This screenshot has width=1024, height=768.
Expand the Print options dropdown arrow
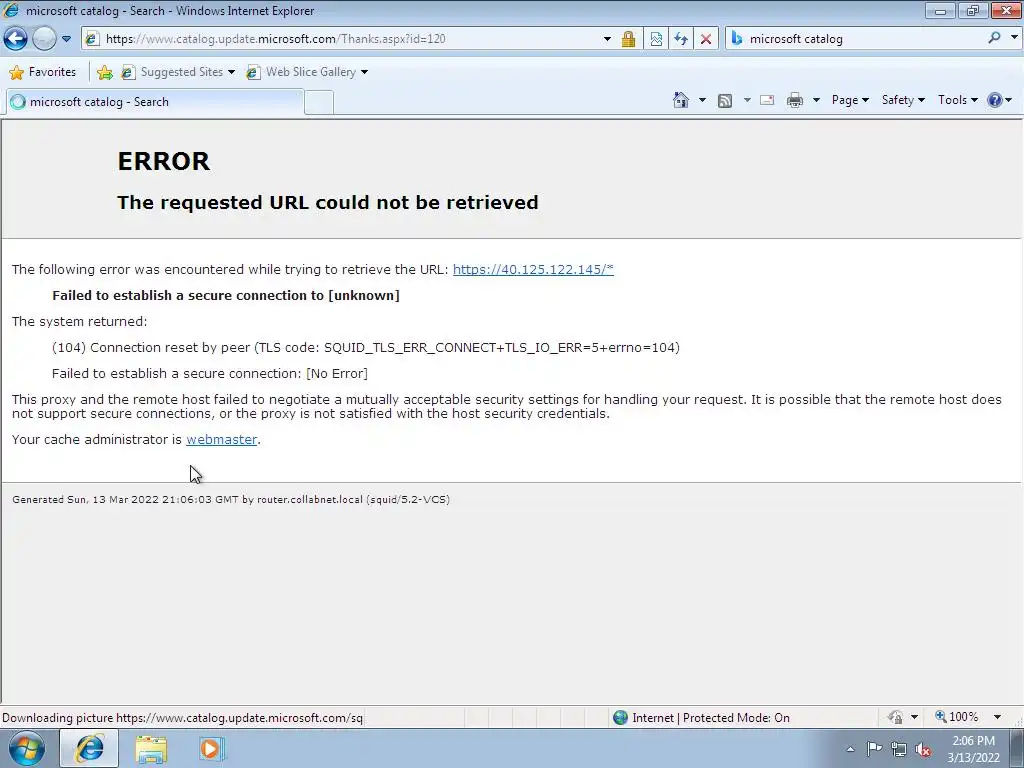click(816, 100)
